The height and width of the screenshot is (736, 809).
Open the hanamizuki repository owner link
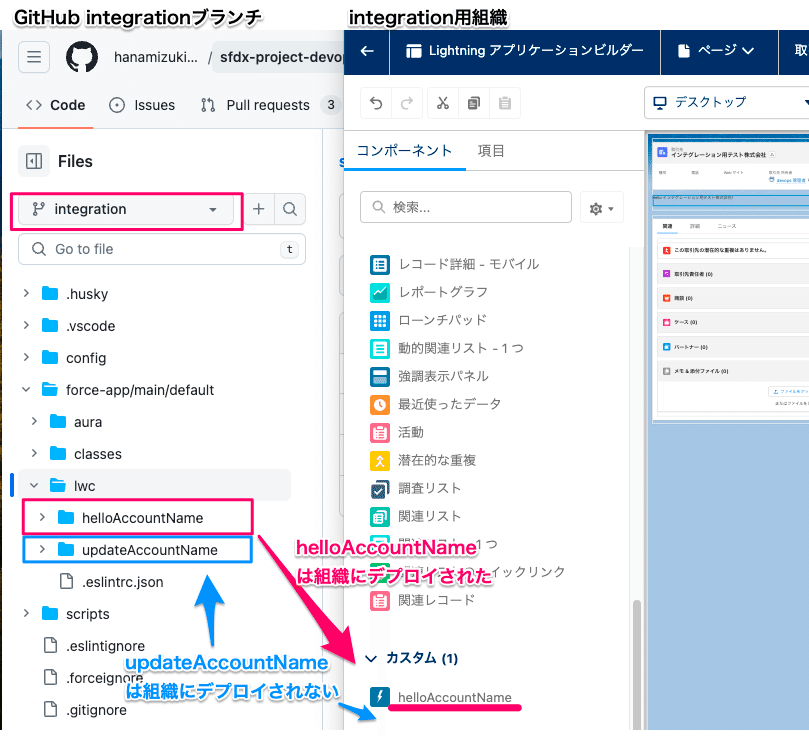[x=156, y=57]
